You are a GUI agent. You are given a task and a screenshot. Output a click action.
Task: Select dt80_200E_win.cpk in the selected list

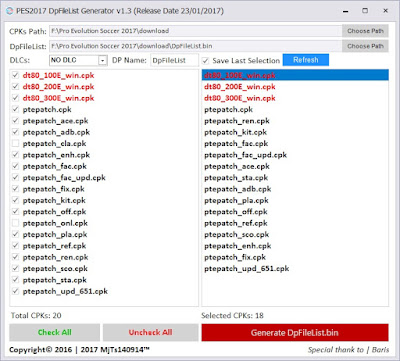point(295,87)
